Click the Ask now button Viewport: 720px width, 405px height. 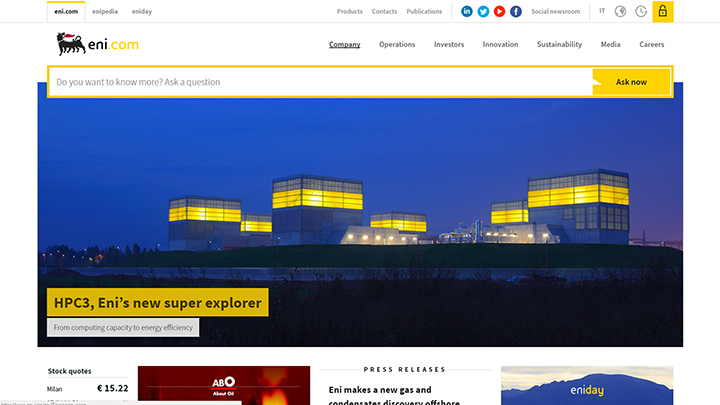[631, 82]
